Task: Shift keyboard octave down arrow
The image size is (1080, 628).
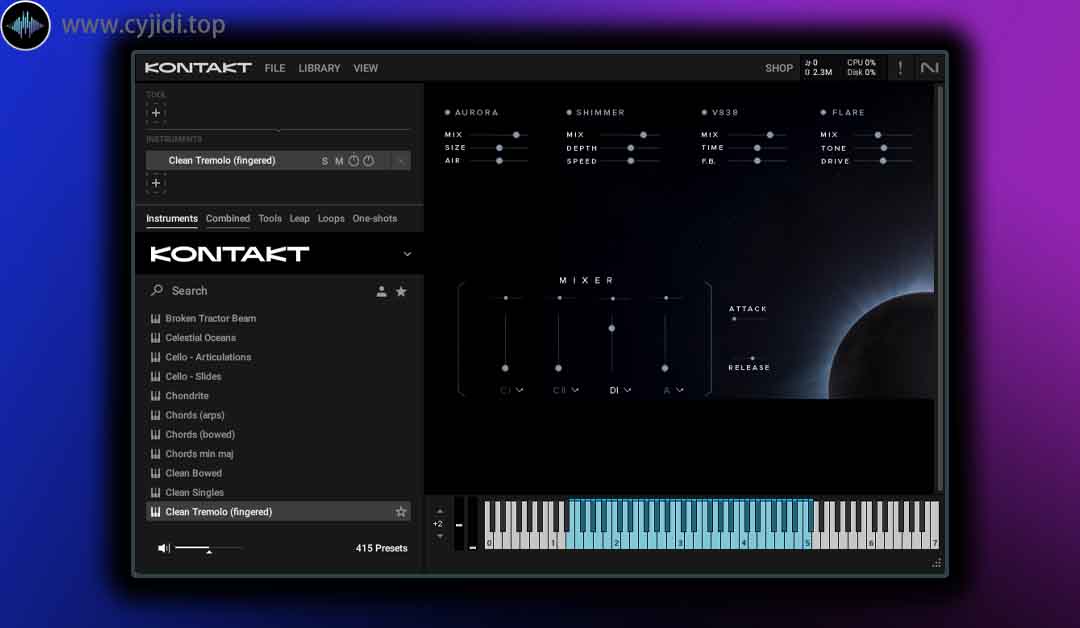Action: click(x=439, y=536)
